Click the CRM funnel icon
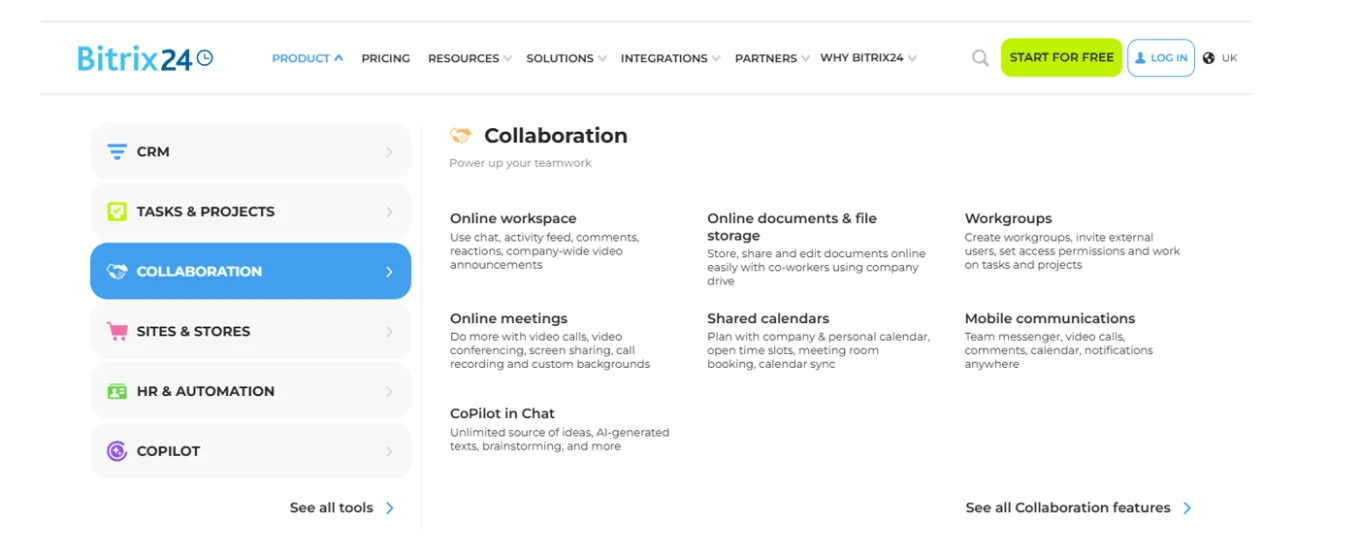 [x=117, y=152]
